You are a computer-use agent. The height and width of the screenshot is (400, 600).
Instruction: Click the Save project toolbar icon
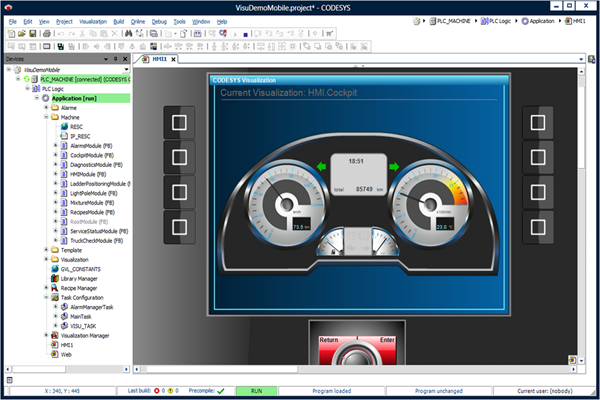[x=32, y=33]
